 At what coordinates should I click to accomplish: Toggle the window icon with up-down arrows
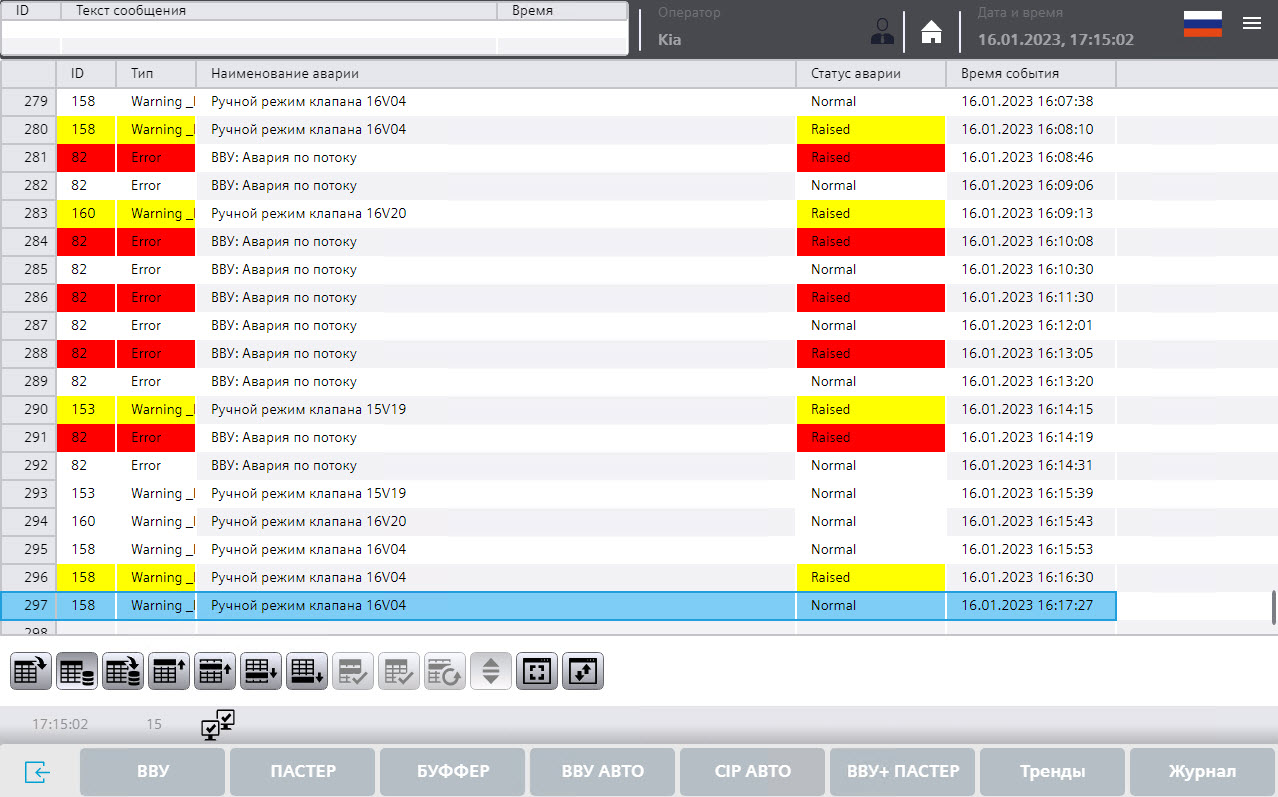tap(583, 671)
